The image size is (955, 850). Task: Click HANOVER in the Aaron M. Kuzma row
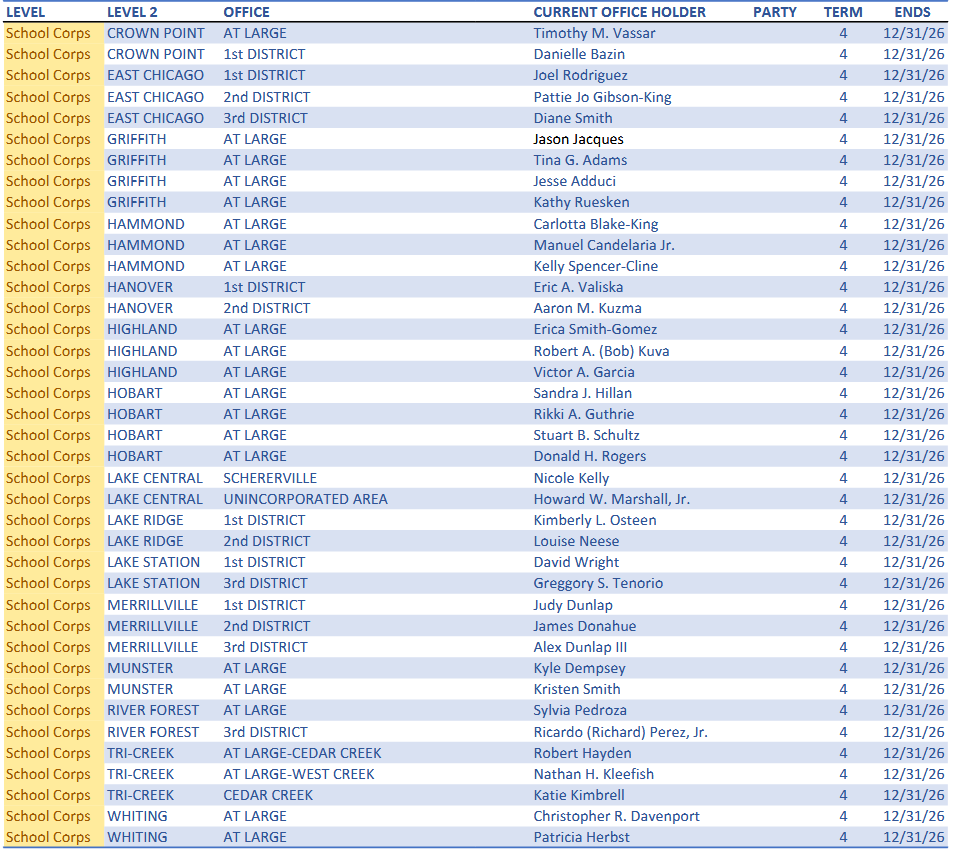point(140,308)
